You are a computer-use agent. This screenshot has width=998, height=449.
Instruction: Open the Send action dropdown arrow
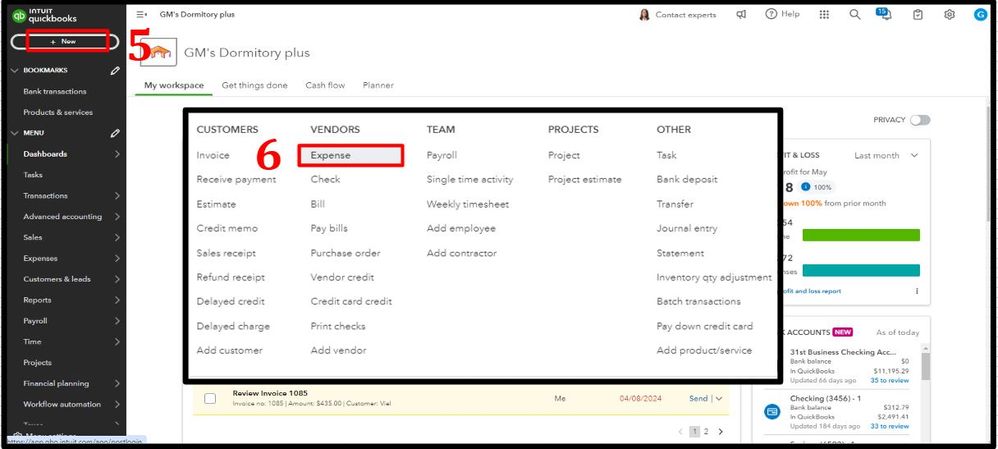pyautogui.click(x=719, y=399)
